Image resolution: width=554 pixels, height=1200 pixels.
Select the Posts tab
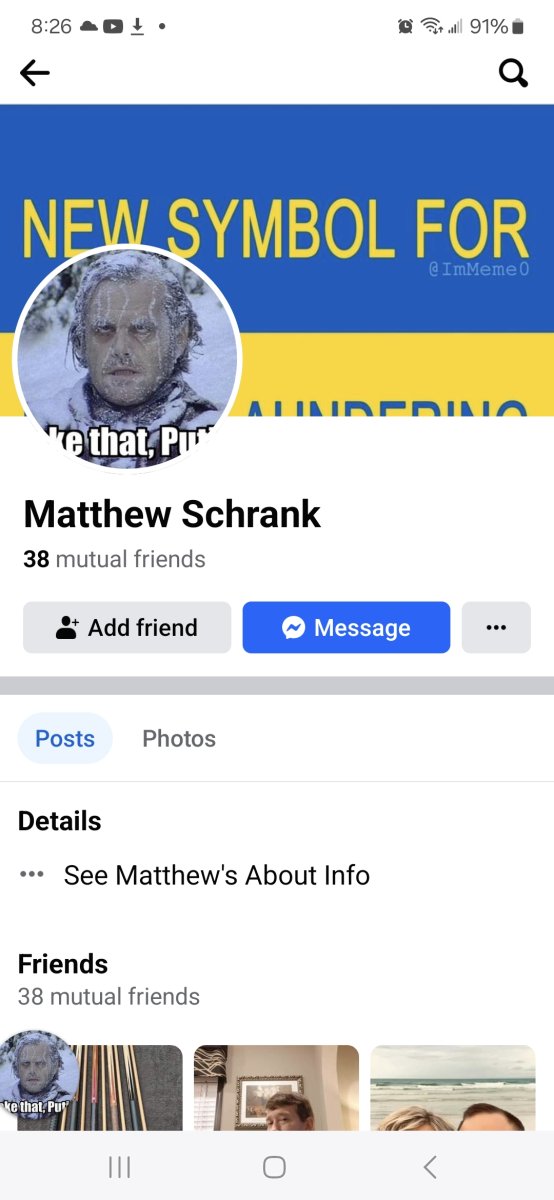pos(65,739)
